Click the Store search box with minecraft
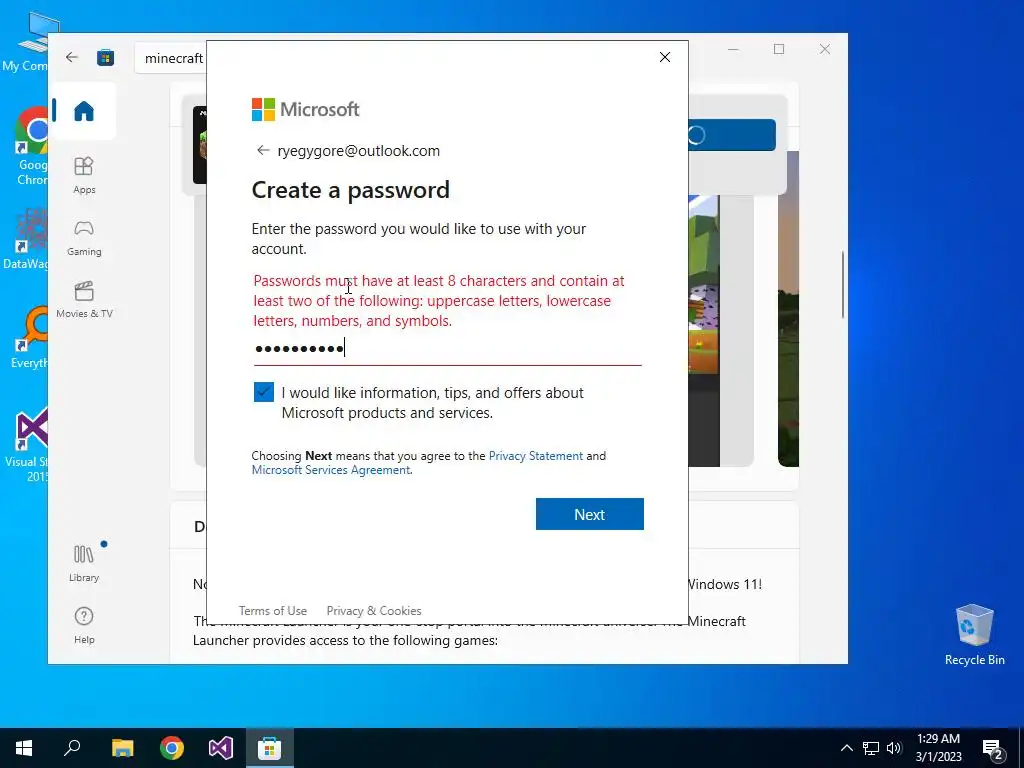Image resolution: width=1024 pixels, height=768 pixels. 171,58
